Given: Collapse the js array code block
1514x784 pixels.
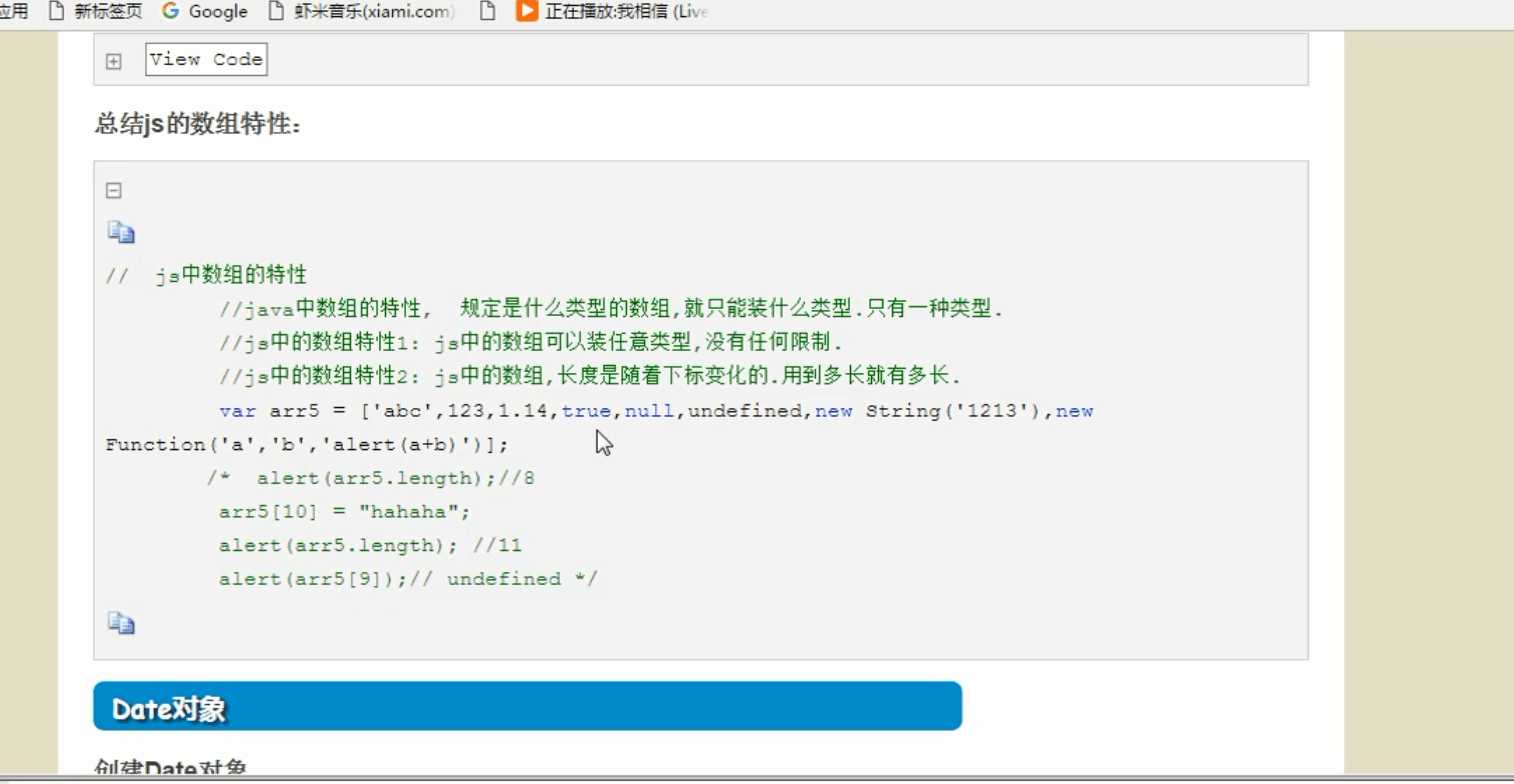Looking at the screenshot, I should pos(114,190).
